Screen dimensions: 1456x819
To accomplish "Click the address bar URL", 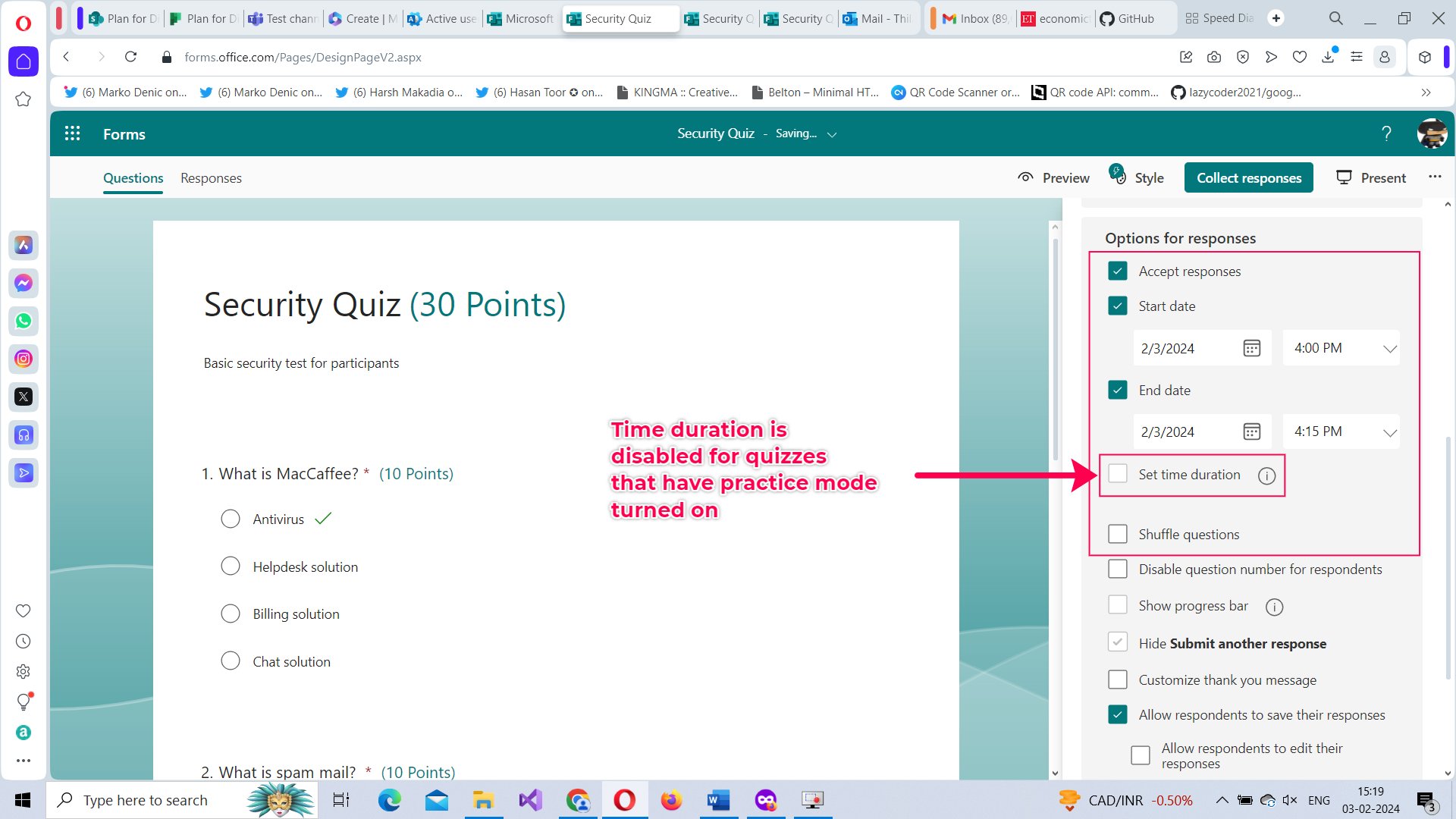I will [303, 57].
